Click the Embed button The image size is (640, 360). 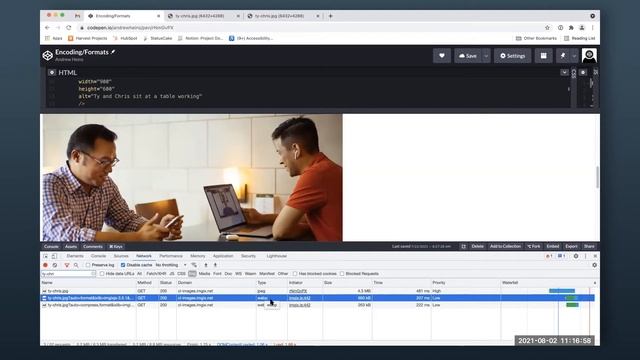(x=553, y=246)
